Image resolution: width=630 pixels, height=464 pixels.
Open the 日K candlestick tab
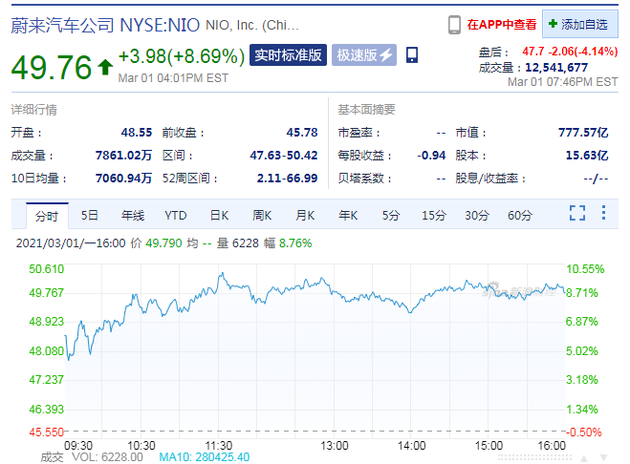[219, 215]
